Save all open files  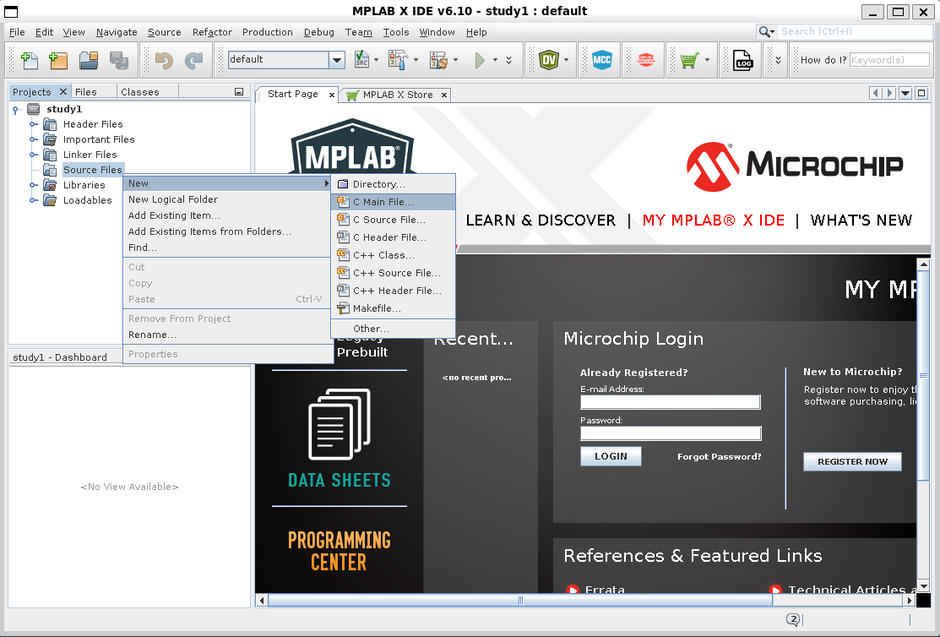pyautogui.click(x=120, y=60)
